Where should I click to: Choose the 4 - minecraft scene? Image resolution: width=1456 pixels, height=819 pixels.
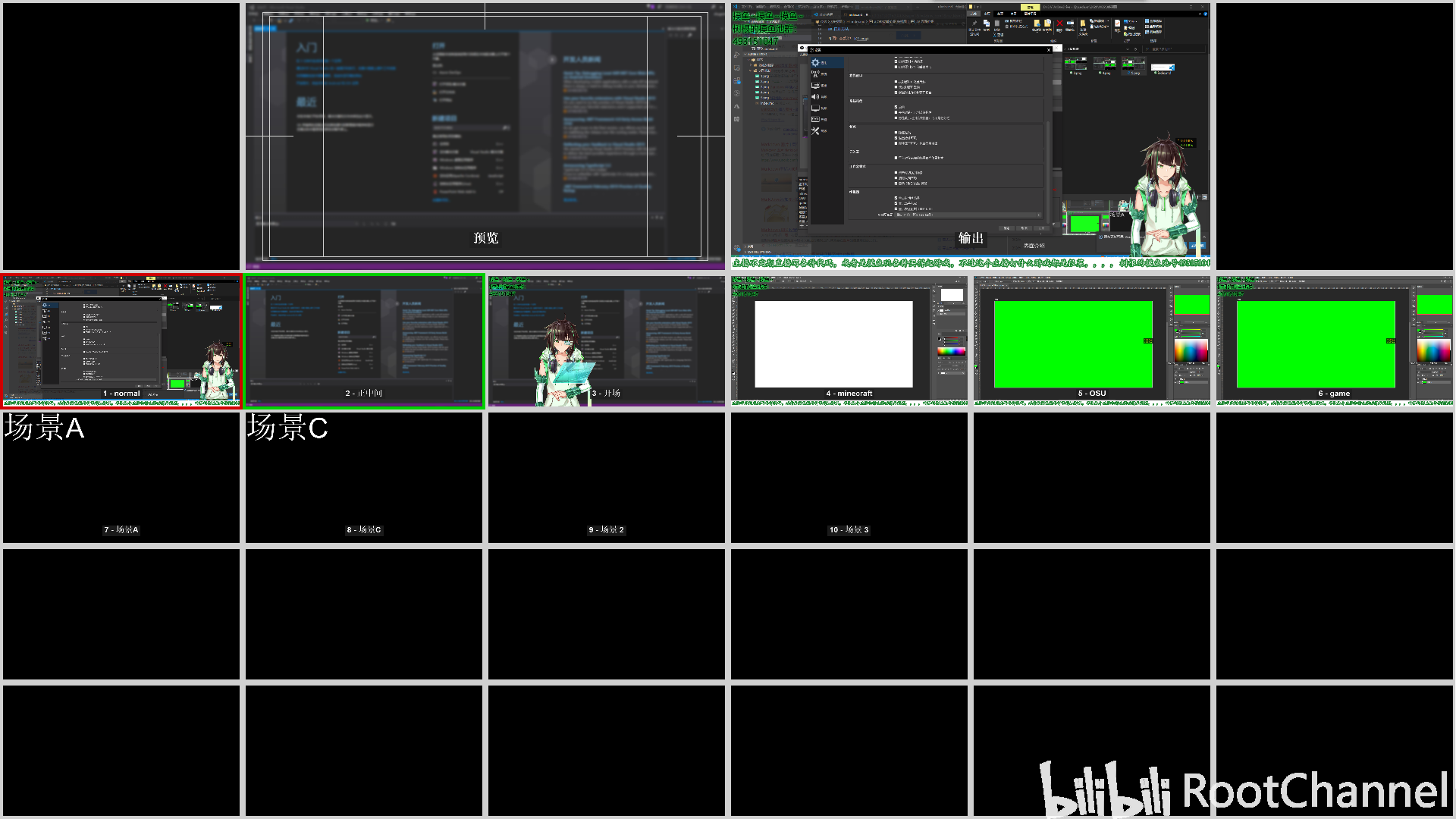click(849, 341)
